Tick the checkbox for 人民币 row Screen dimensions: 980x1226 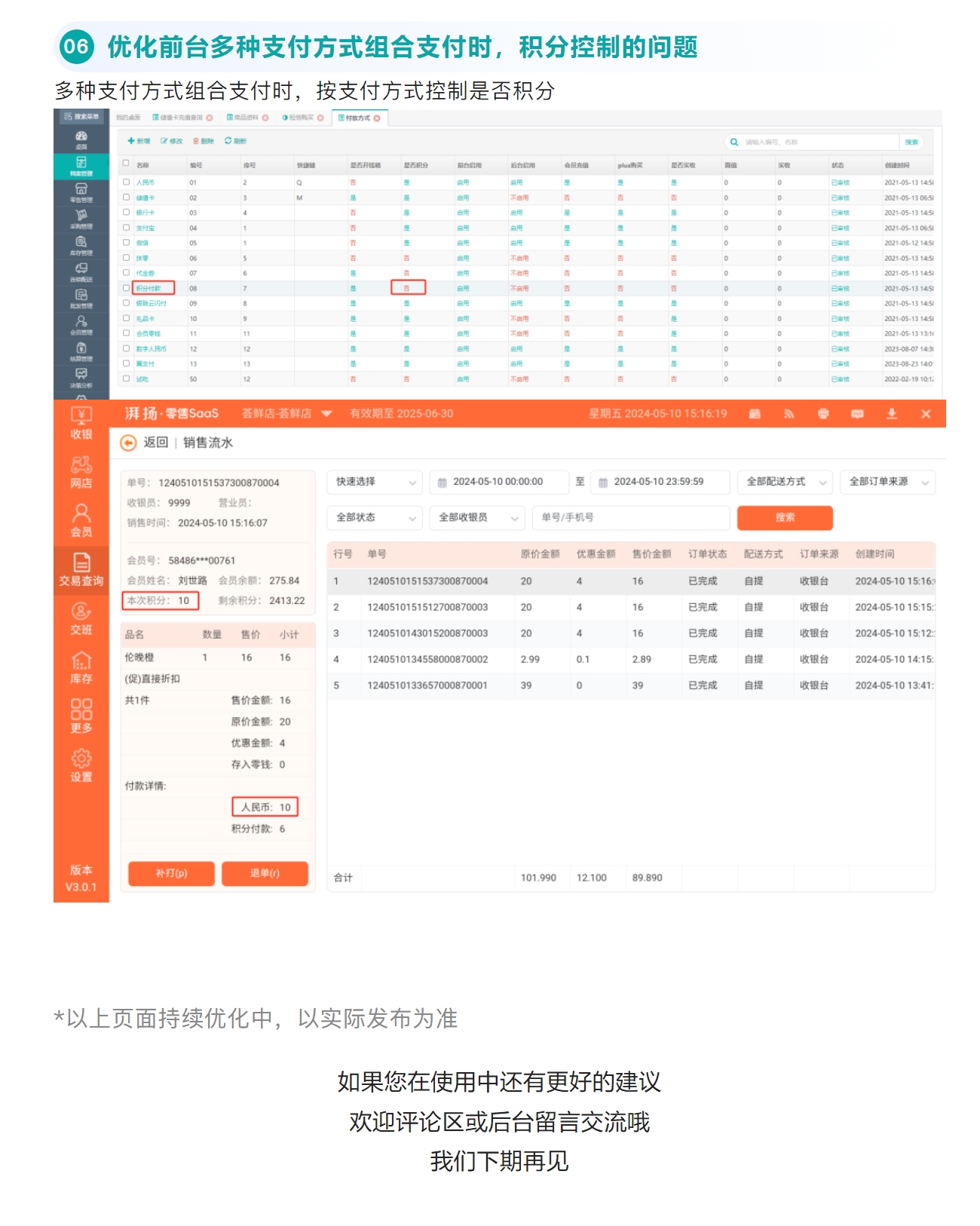point(126,182)
